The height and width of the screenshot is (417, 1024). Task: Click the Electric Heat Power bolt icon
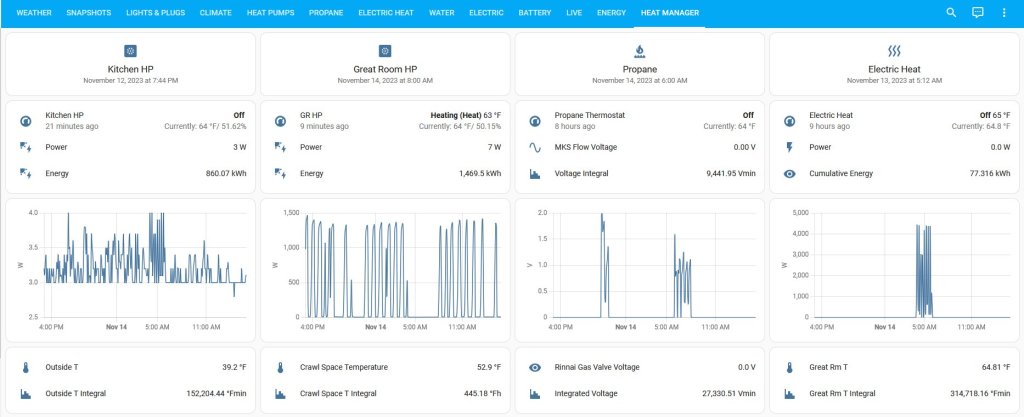(x=789, y=147)
